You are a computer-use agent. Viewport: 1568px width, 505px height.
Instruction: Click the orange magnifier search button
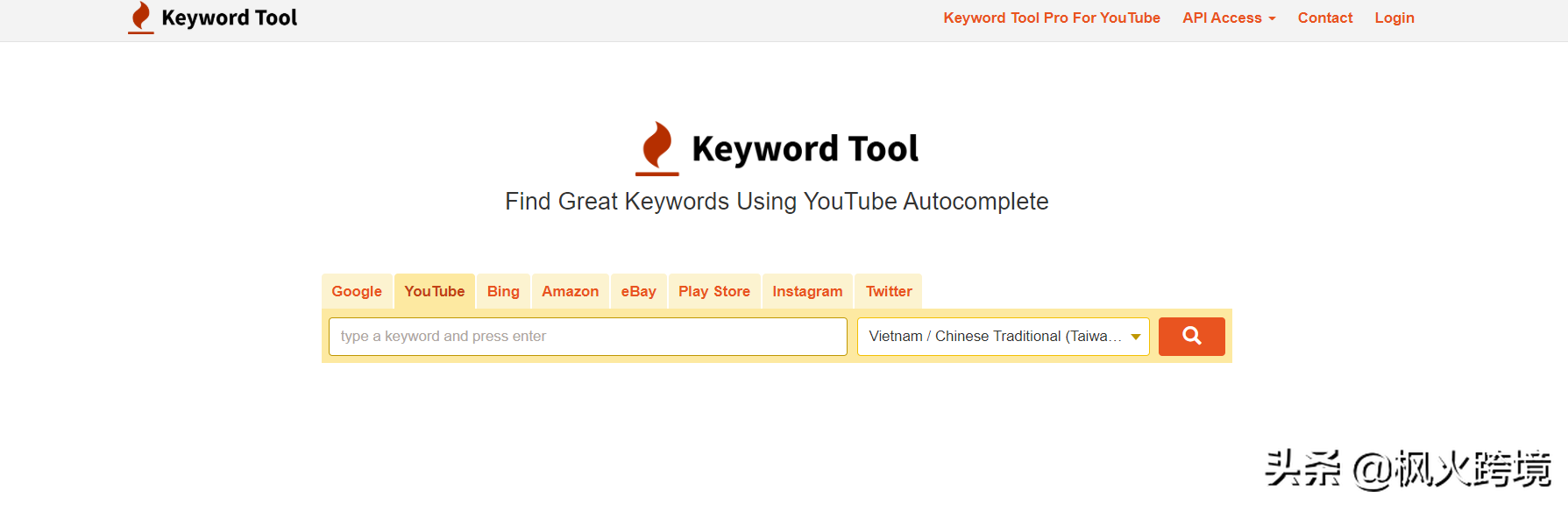(1191, 337)
